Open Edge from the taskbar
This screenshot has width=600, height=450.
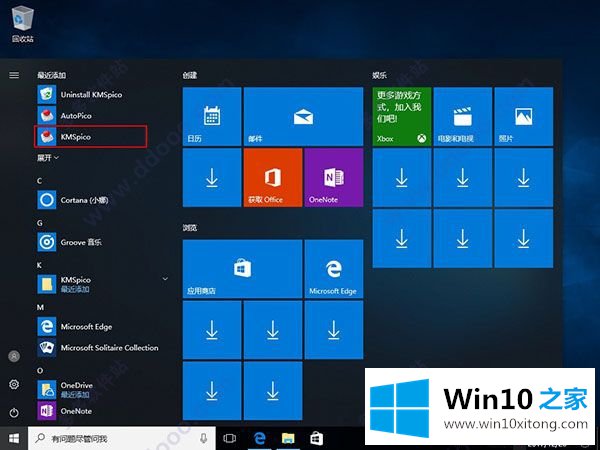point(259,438)
